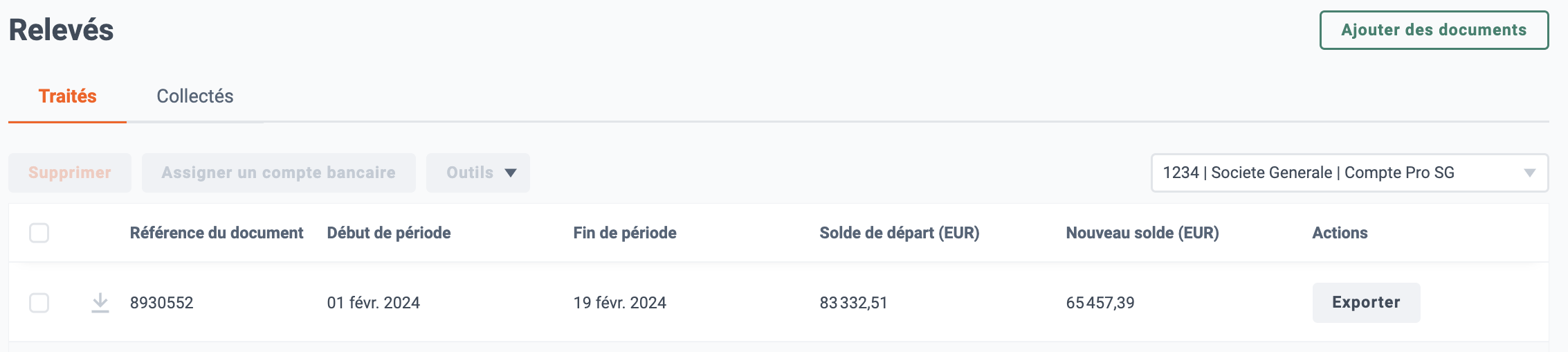Screen dimensions: 1568x352
Task: Tick the select-all checkbox in table header
Action: point(39,233)
